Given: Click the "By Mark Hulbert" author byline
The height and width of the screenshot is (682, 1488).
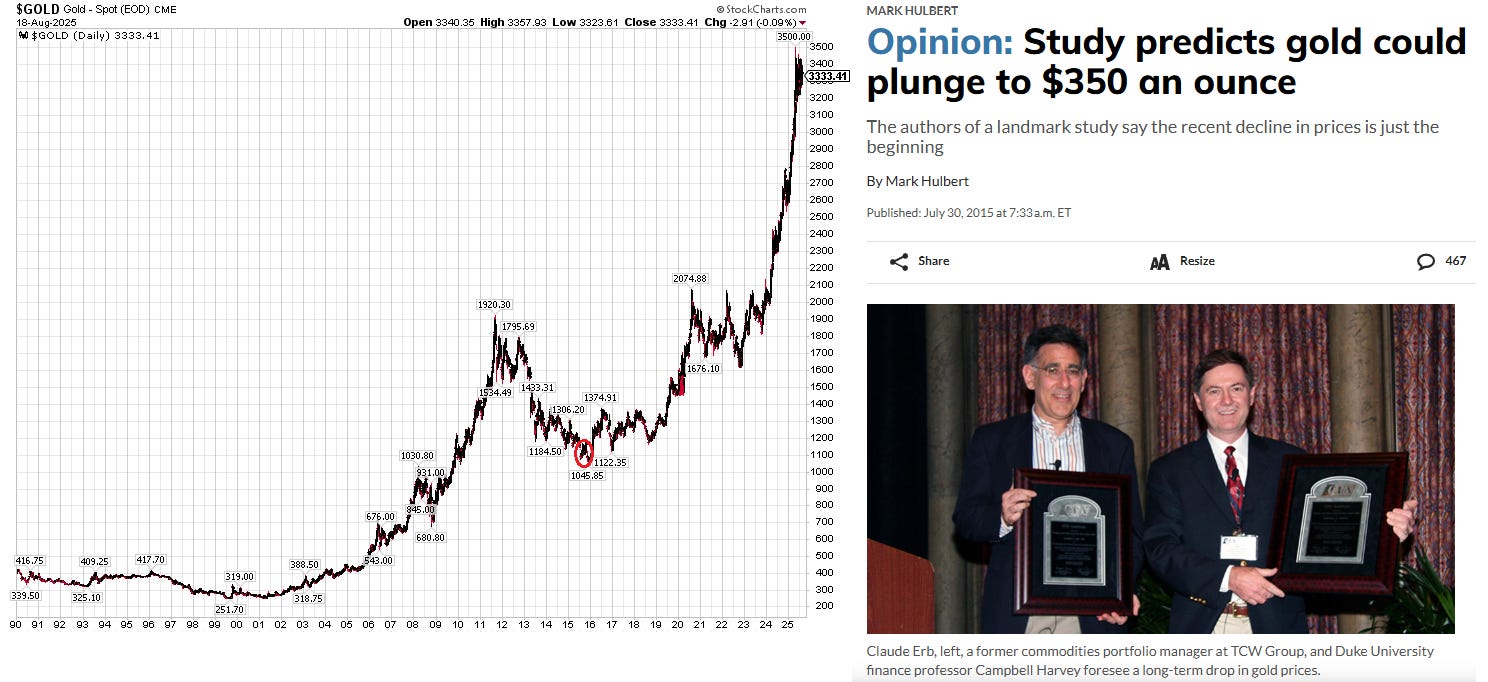Looking at the screenshot, I should 917,181.
